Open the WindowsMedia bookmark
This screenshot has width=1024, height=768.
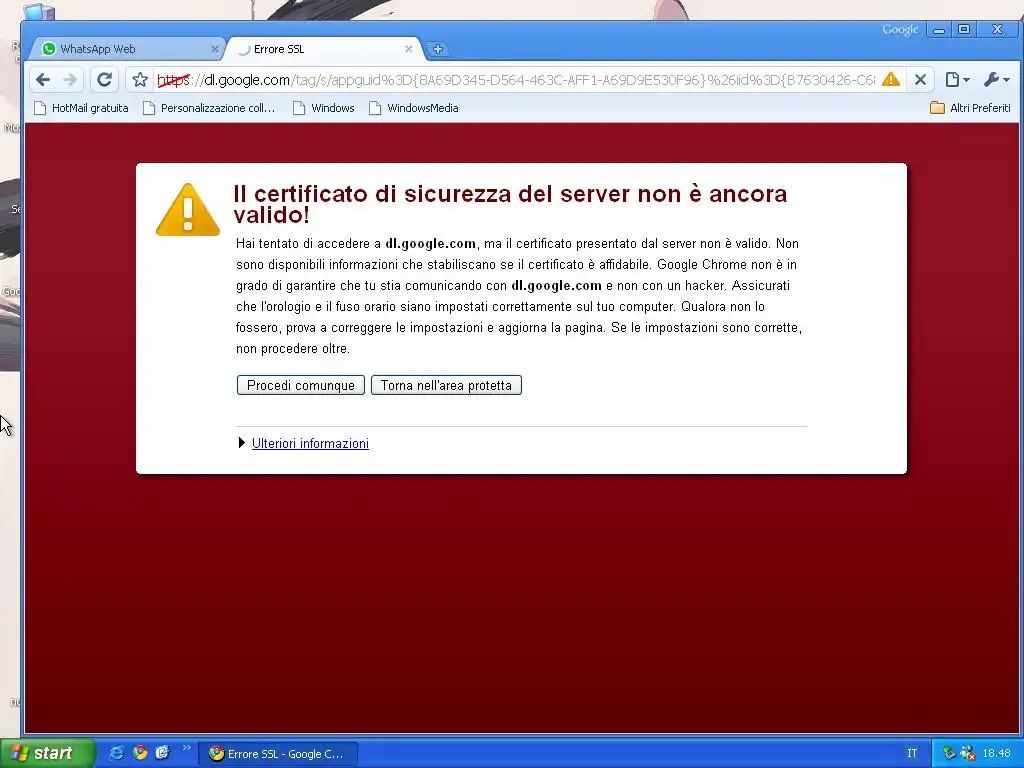414,108
